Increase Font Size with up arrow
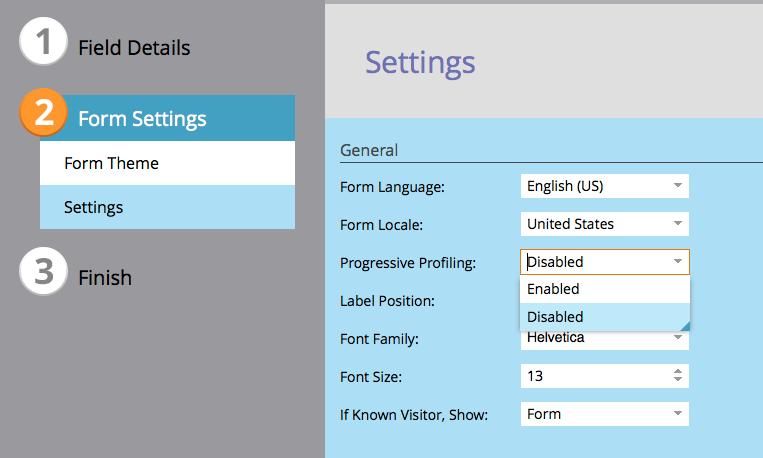 (x=678, y=371)
